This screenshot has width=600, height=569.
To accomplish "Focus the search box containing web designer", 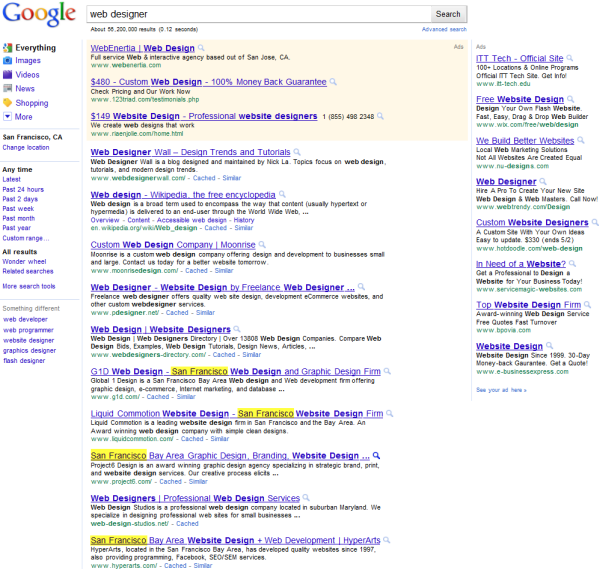I will pos(259,14).
